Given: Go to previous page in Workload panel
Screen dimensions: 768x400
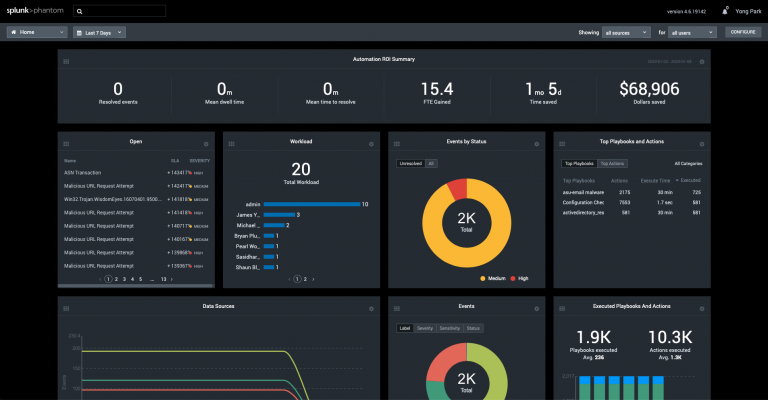Looking at the screenshot, I should (289, 279).
